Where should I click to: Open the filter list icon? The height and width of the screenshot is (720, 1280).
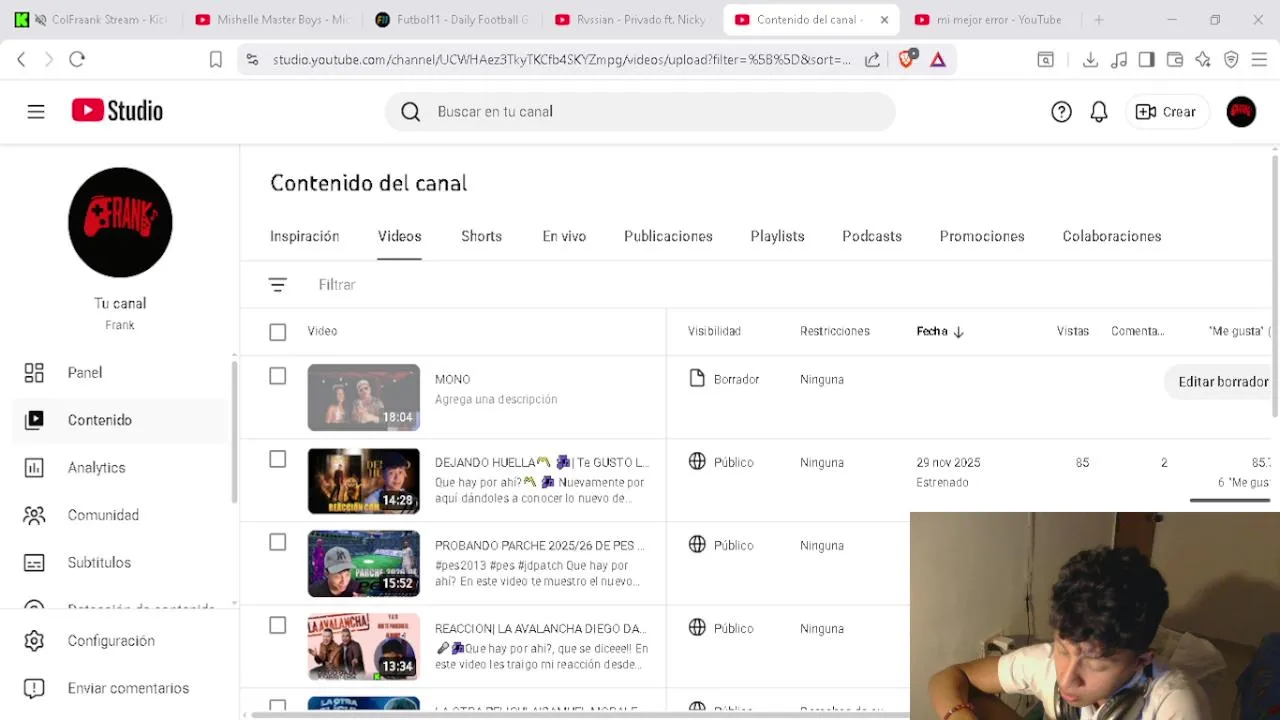click(x=278, y=285)
